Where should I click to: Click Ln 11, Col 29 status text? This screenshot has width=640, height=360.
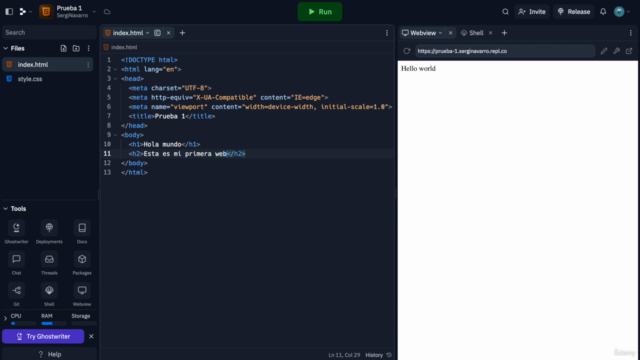click(x=344, y=355)
